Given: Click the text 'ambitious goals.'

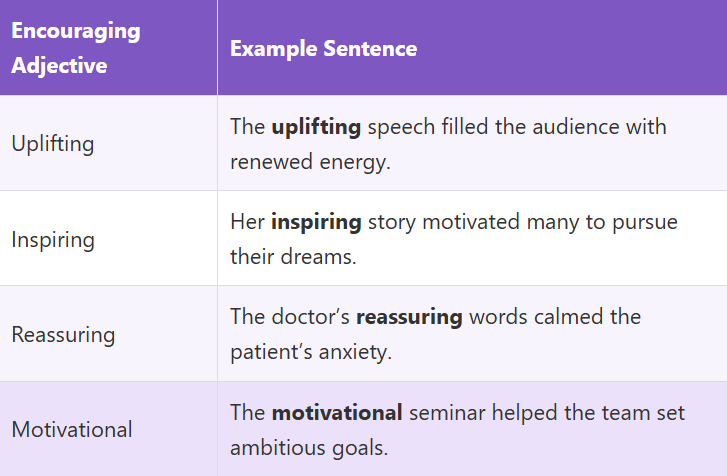Looking at the screenshot, I should (303, 447).
